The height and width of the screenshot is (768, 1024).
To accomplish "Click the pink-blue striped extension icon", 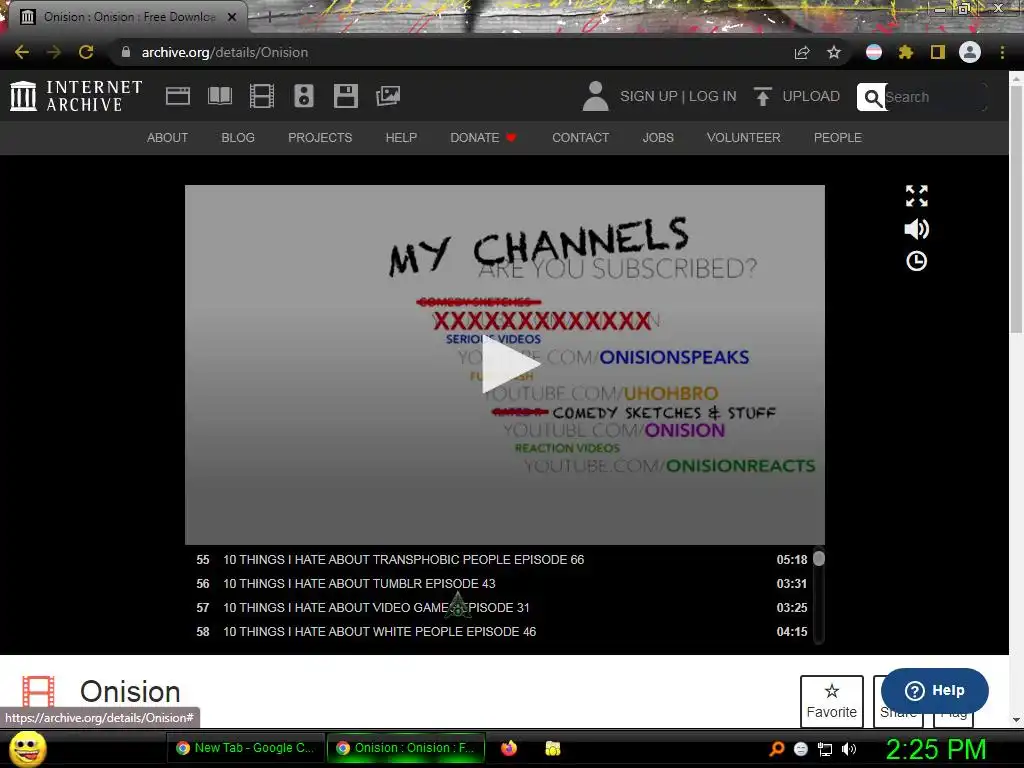I will coord(874,52).
